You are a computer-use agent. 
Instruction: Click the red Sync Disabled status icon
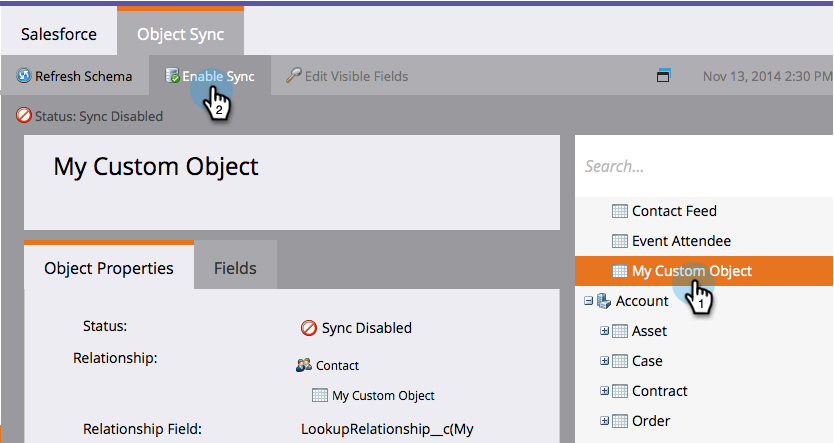(x=309, y=328)
